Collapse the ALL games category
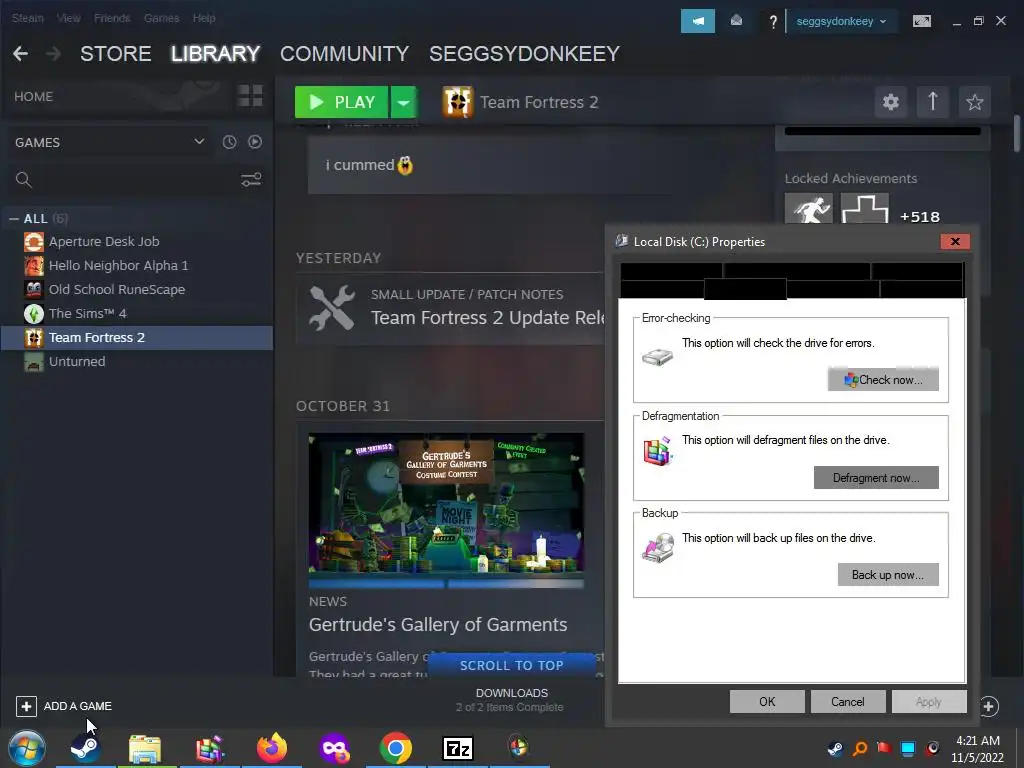 (14, 219)
